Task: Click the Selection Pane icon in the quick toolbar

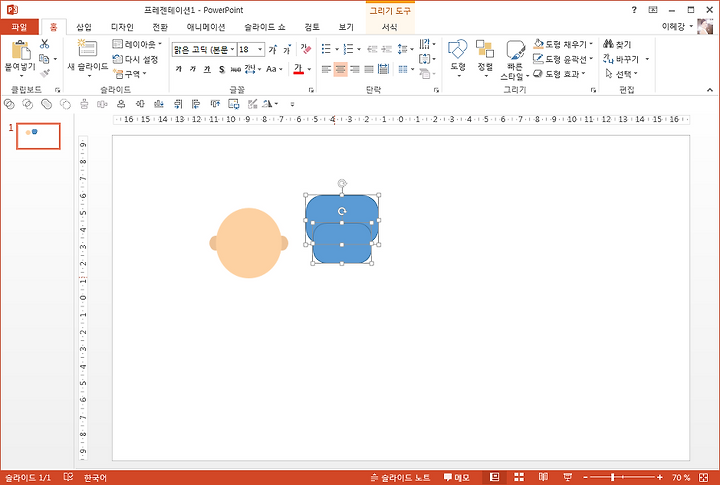Action: 234,104
